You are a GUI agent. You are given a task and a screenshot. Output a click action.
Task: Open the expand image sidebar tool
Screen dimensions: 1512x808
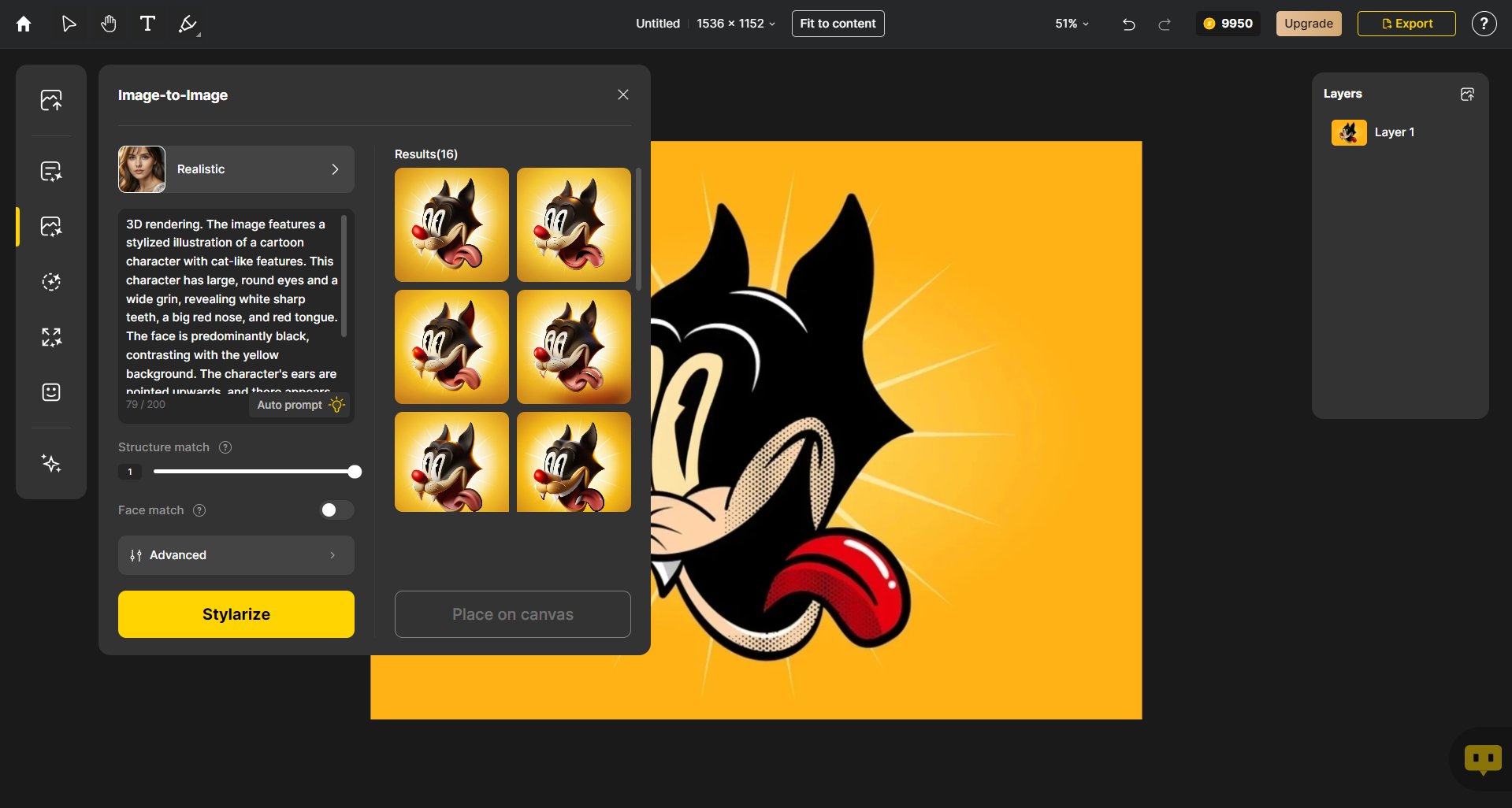pyautogui.click(x=51, y=337)
